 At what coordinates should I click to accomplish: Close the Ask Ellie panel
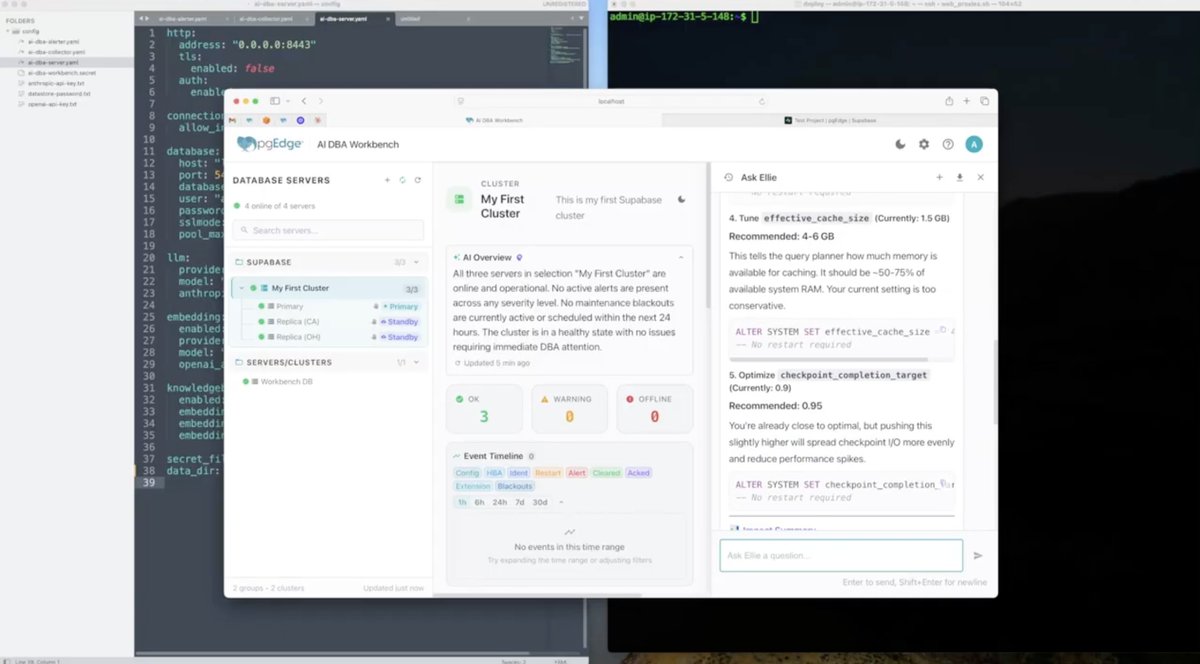981,177
